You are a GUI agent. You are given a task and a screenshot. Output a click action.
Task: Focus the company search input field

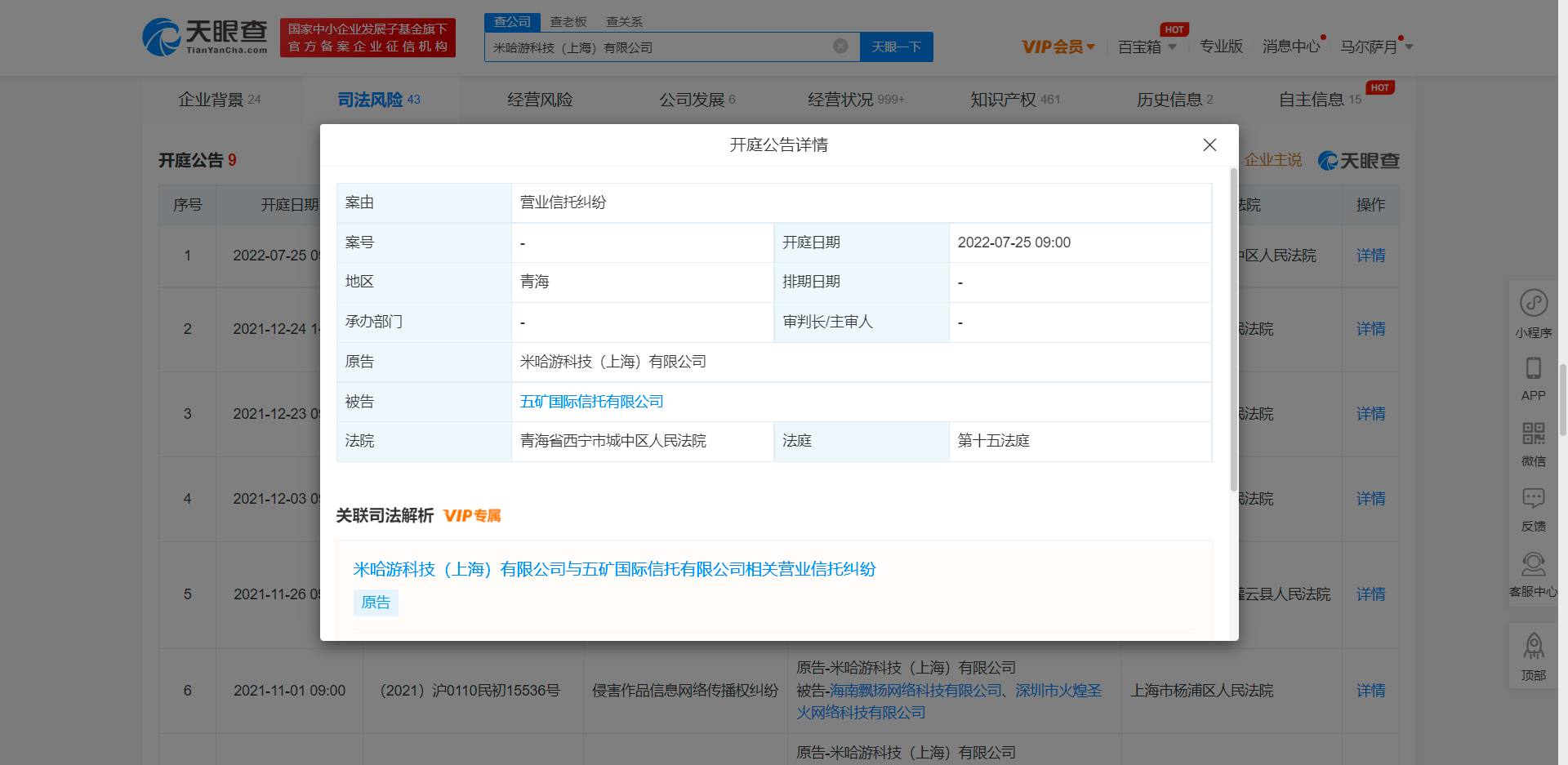click(657, 47)
